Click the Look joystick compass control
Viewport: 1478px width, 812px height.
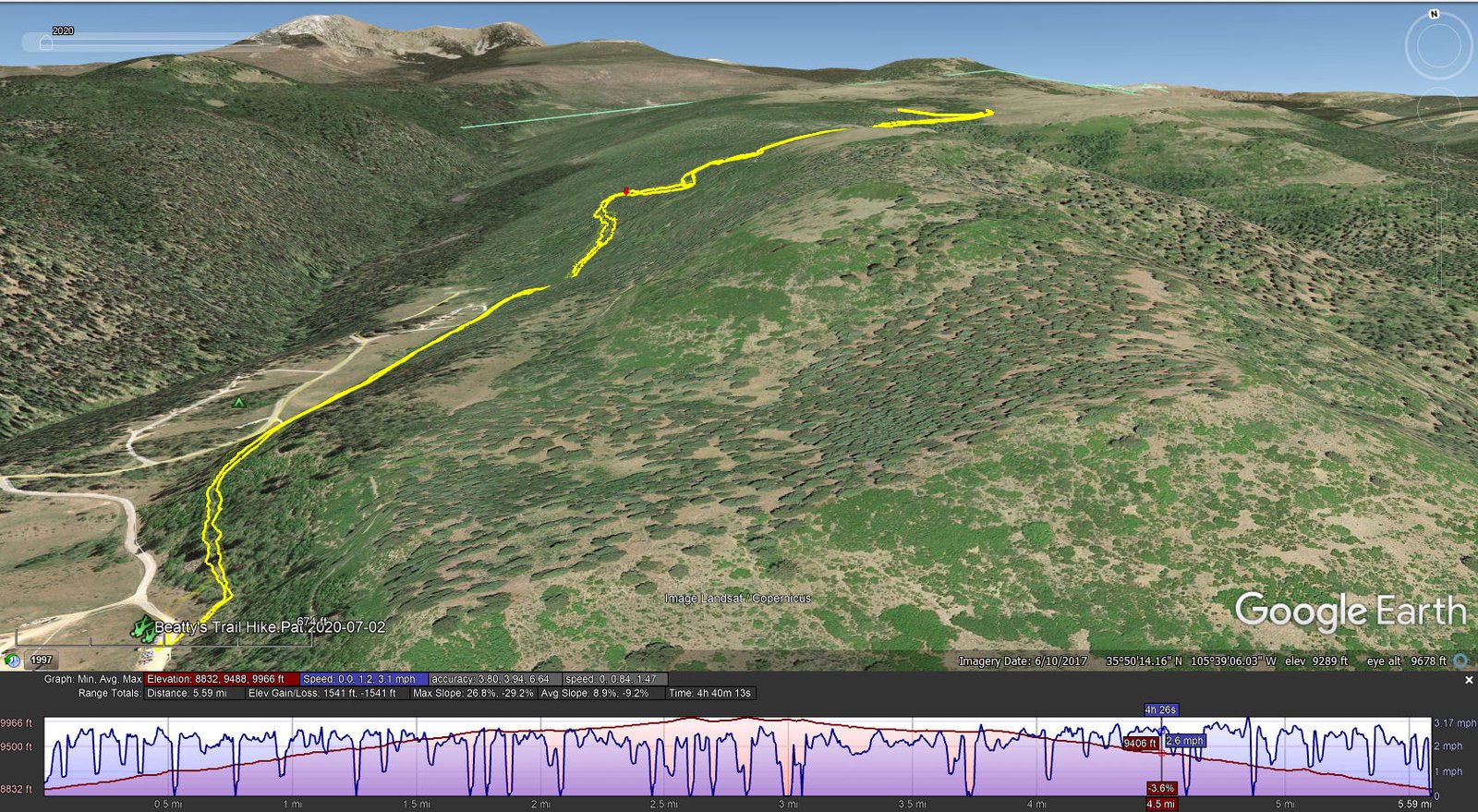click(1438, 45)
